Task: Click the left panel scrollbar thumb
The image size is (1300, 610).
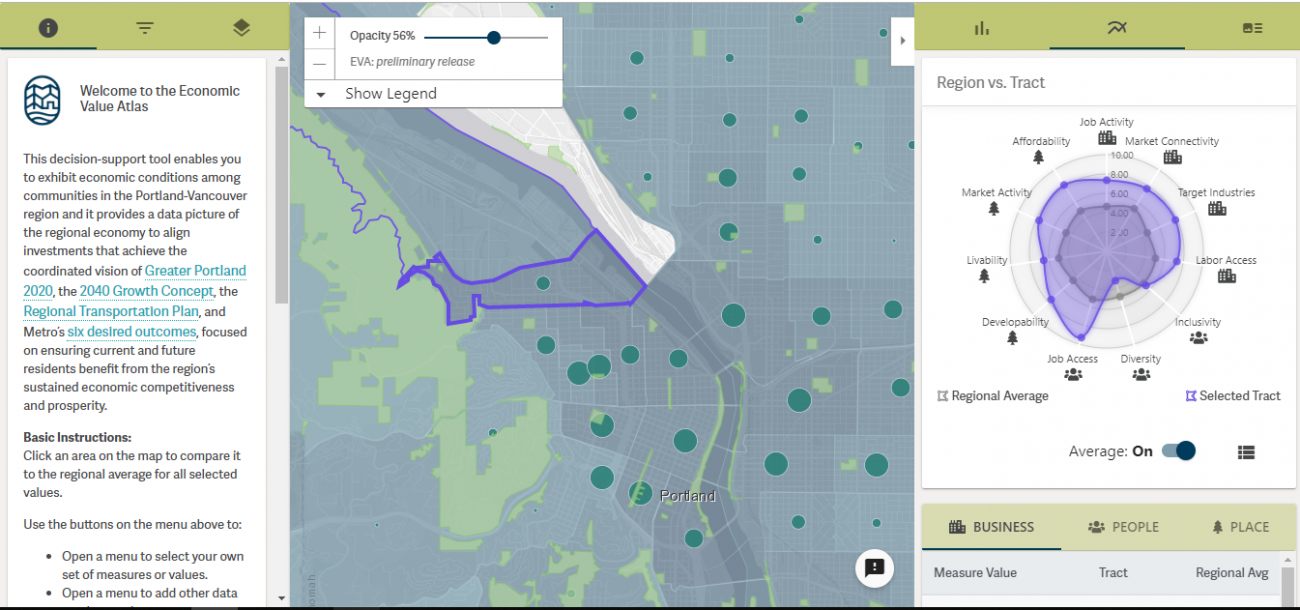Action: point(282,185)
